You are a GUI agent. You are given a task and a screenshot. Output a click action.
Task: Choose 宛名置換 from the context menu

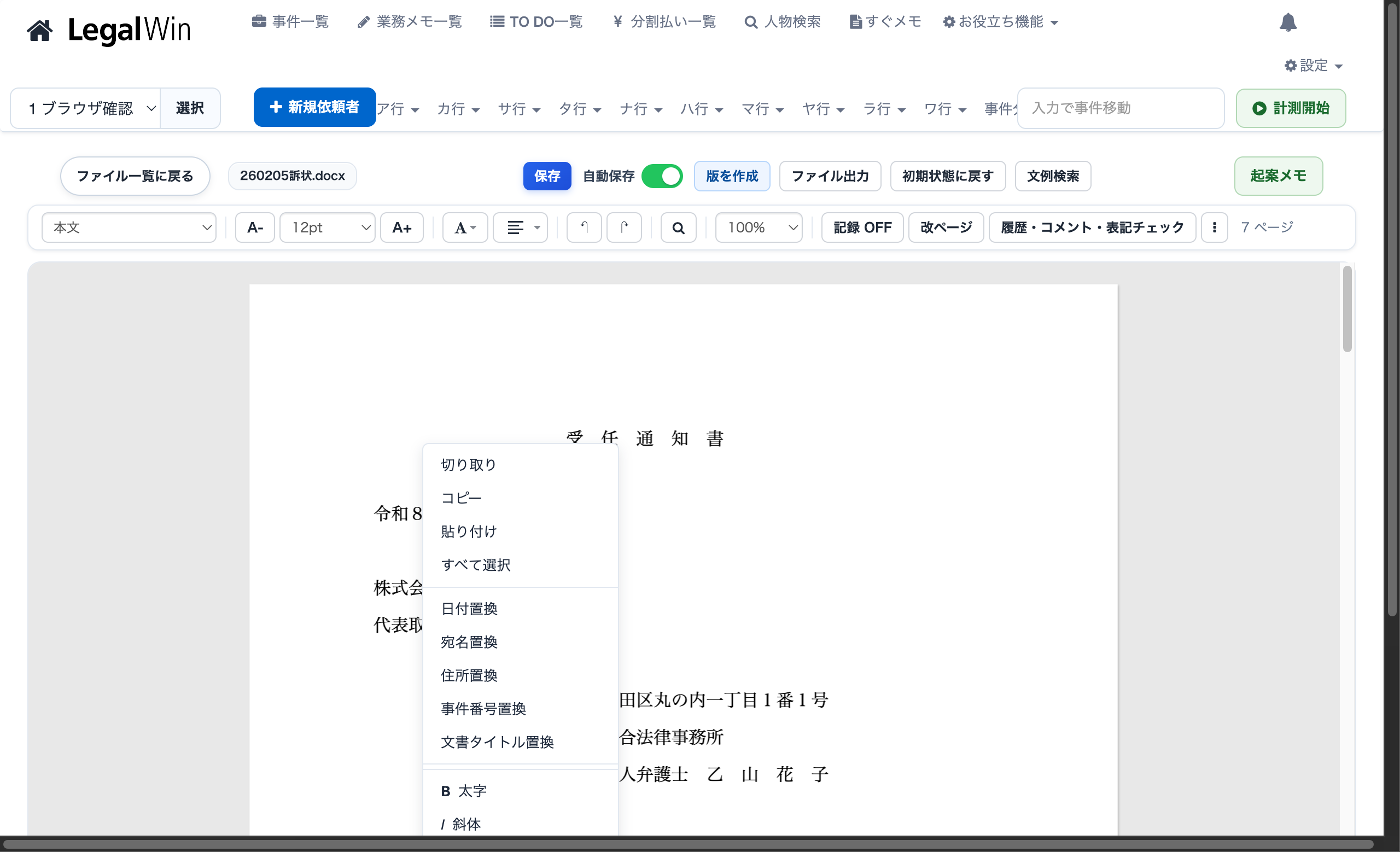click(521, 643)
